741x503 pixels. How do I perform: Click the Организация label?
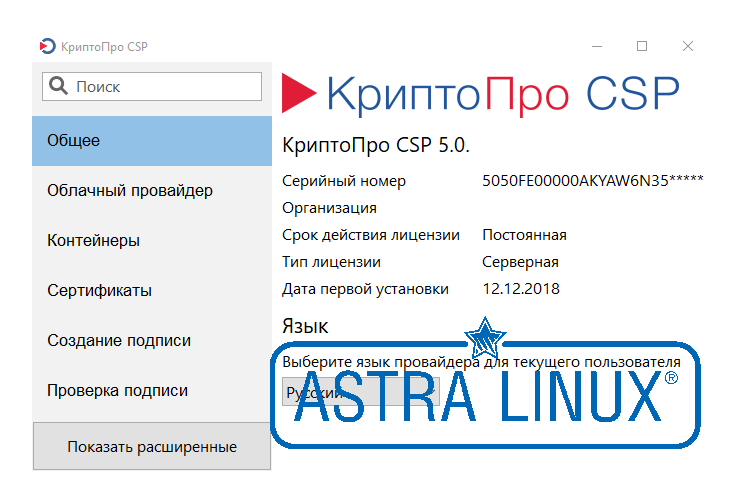(x=329, y=208)
